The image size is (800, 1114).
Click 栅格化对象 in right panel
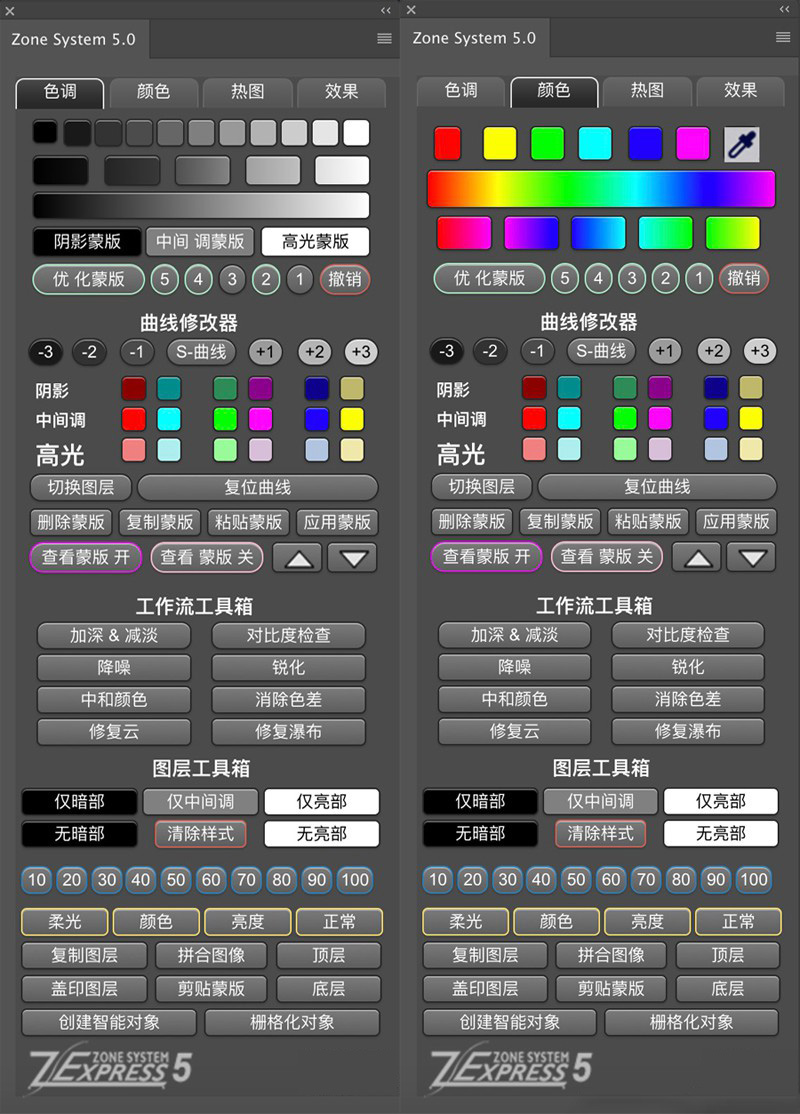(x=692, y=1022)
